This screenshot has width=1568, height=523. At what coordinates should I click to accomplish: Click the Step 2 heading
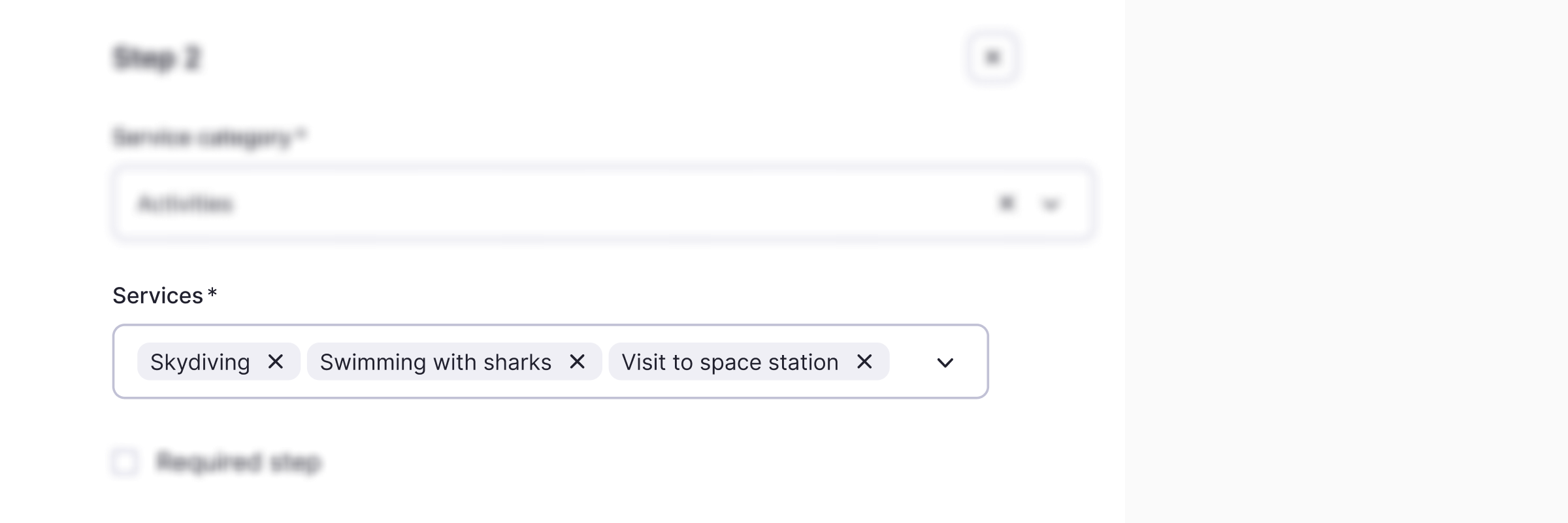(x=157, y=58)
